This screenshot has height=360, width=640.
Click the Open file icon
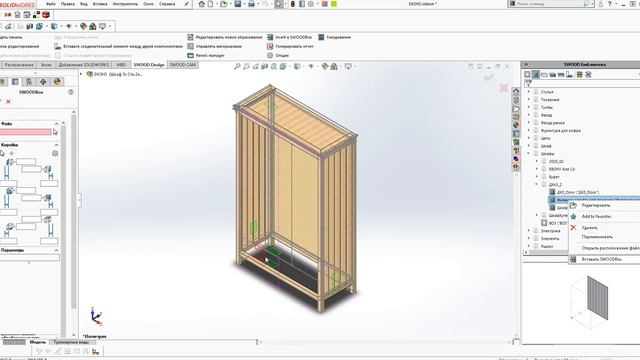coord(223,4)
